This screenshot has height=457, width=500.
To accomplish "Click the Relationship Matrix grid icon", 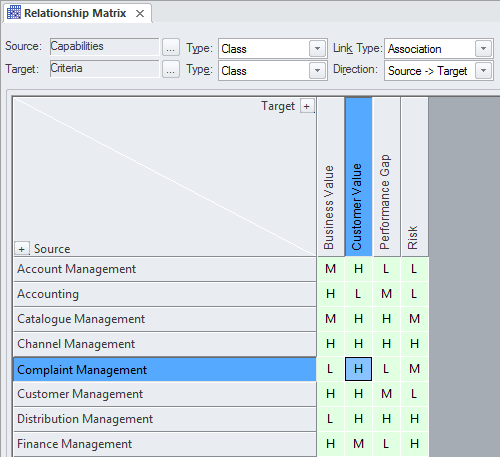I will (14, 13).
